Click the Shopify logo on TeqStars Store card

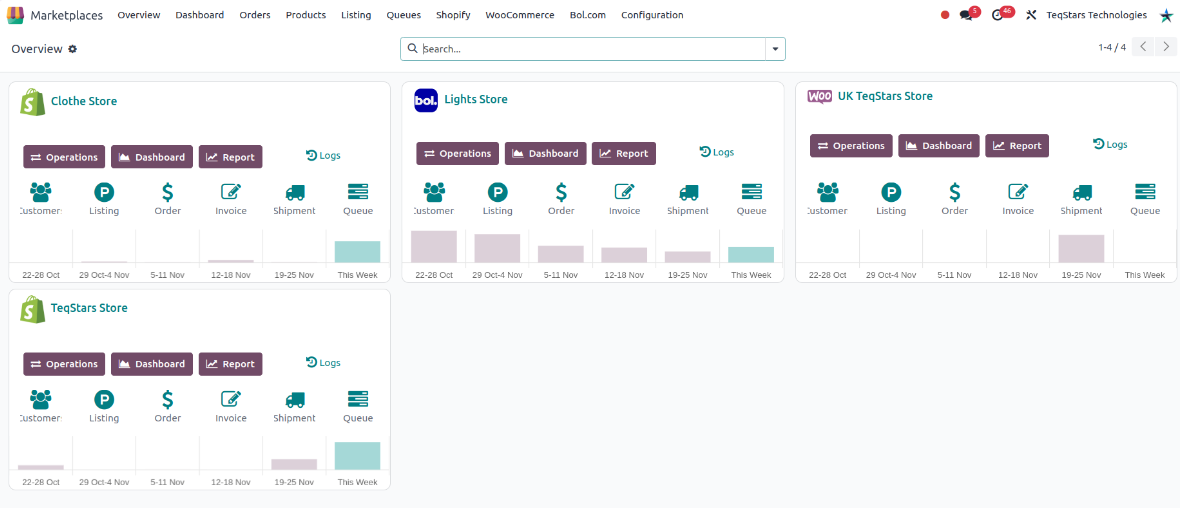point(32,309)
